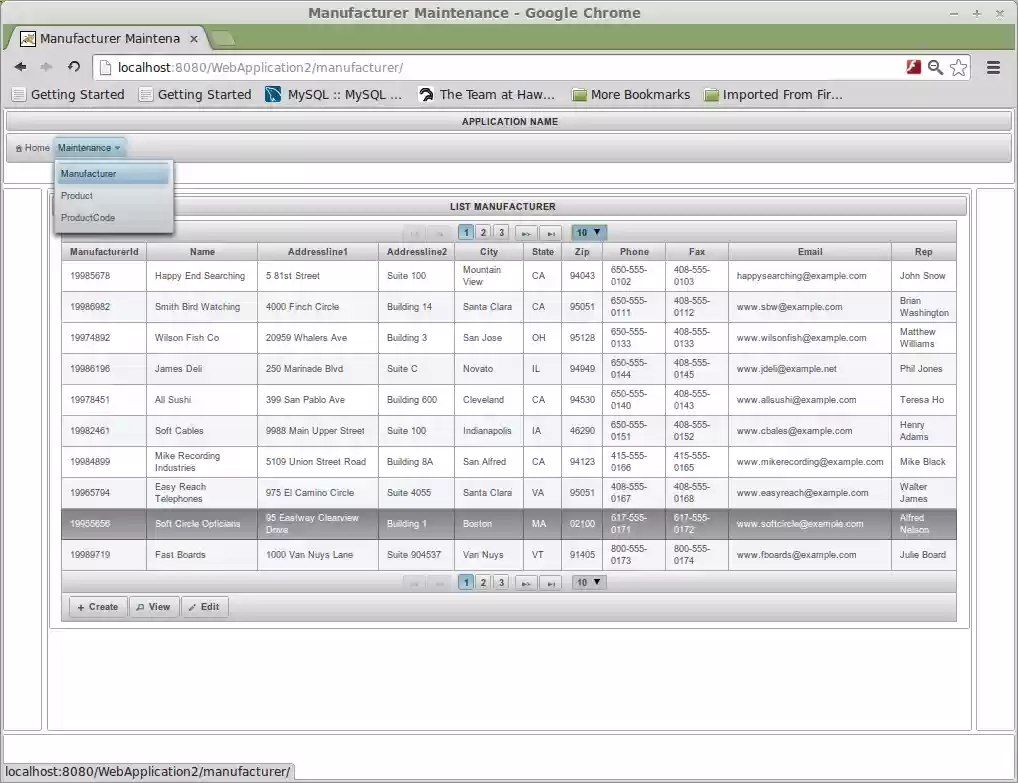Screen dimensions: 1018x783
Task: Open the Maintenance dropdown menu
Action: click(89, 148)
